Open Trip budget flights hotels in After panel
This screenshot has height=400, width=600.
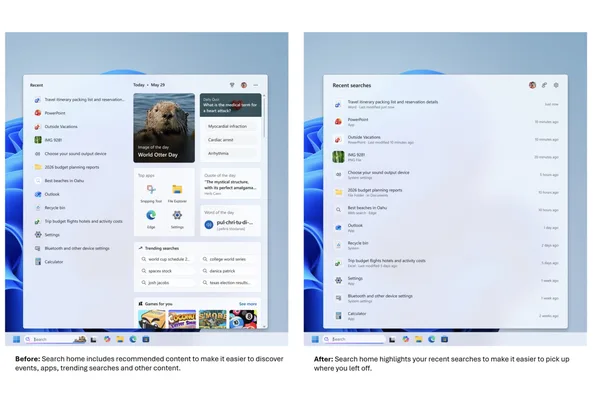445,263
